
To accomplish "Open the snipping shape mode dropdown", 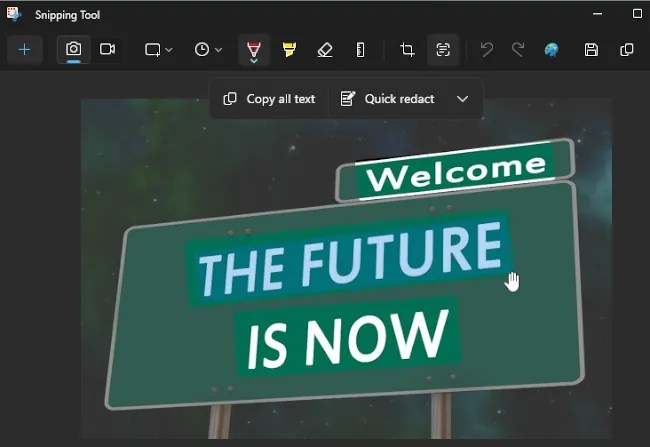I will (158, 50).
